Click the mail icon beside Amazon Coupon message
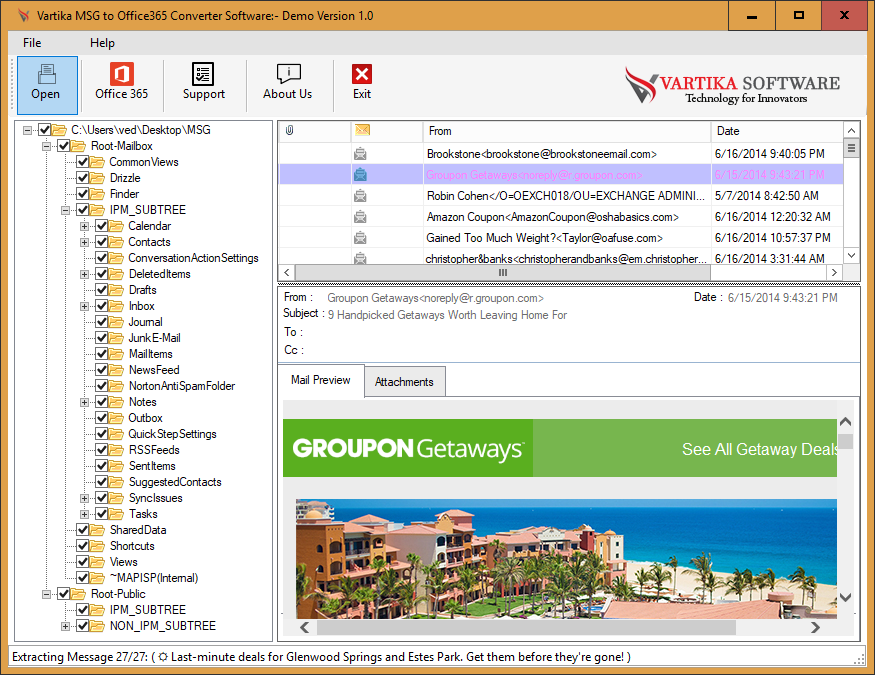Screen dimensions: 875x675 click(360, 216)
